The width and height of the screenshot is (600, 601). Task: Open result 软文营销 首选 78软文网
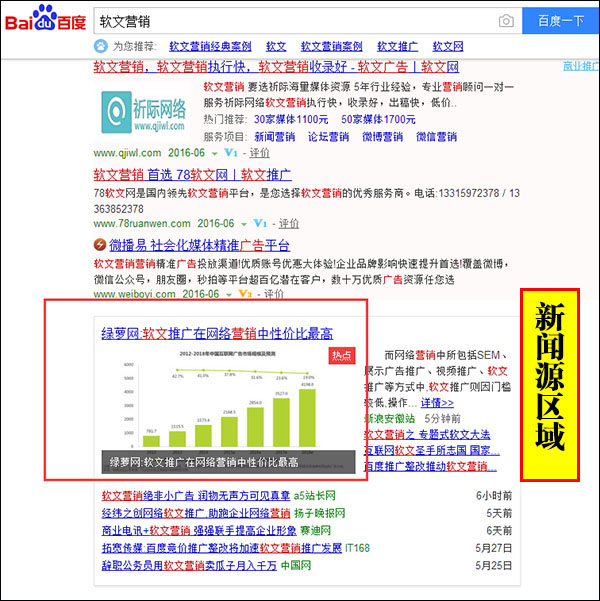(x=192, y=175)
